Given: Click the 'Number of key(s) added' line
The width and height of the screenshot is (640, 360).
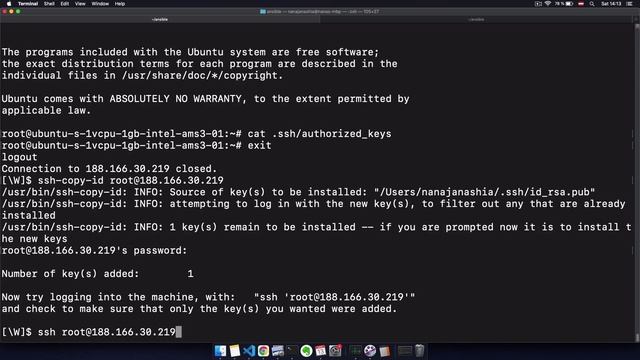Looking at the screenshot, I should (x=98, y=273).
